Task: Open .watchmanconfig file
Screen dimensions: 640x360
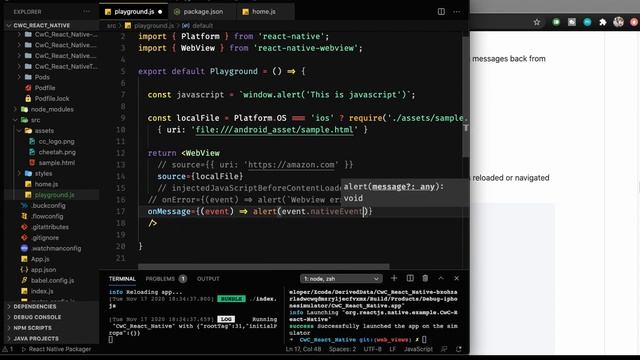Action: point(56,248)
